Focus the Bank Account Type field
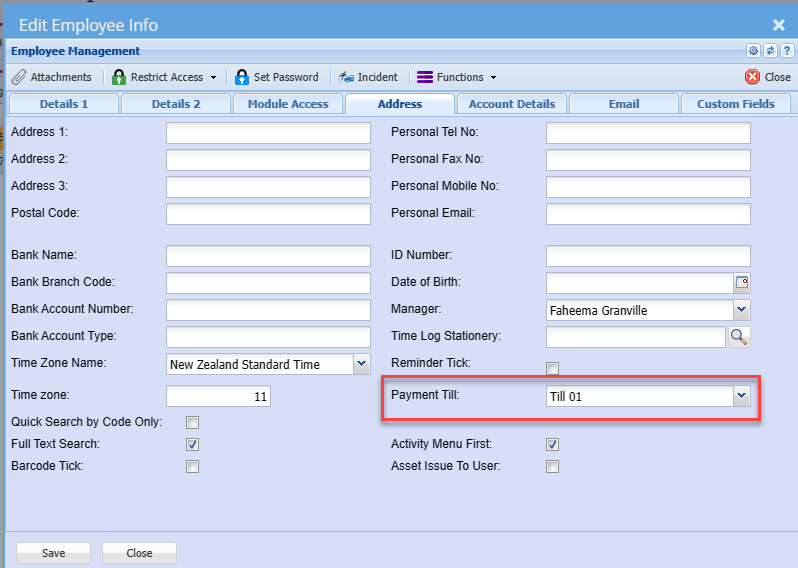This screenshot has width=798, height=568. point(268,337)
